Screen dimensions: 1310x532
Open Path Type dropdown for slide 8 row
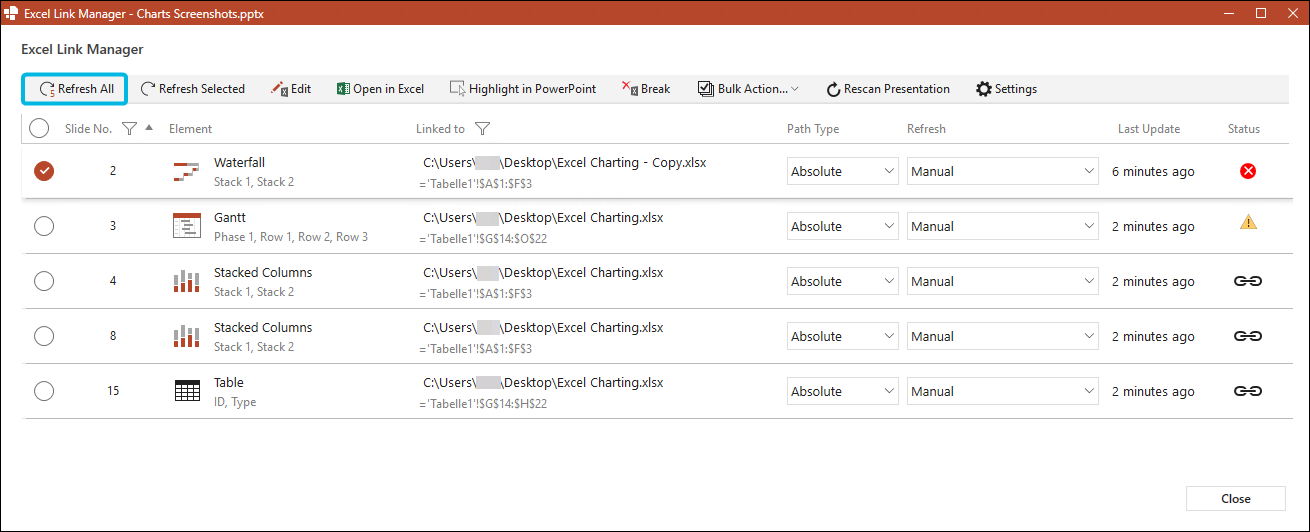tap(843, 336)
